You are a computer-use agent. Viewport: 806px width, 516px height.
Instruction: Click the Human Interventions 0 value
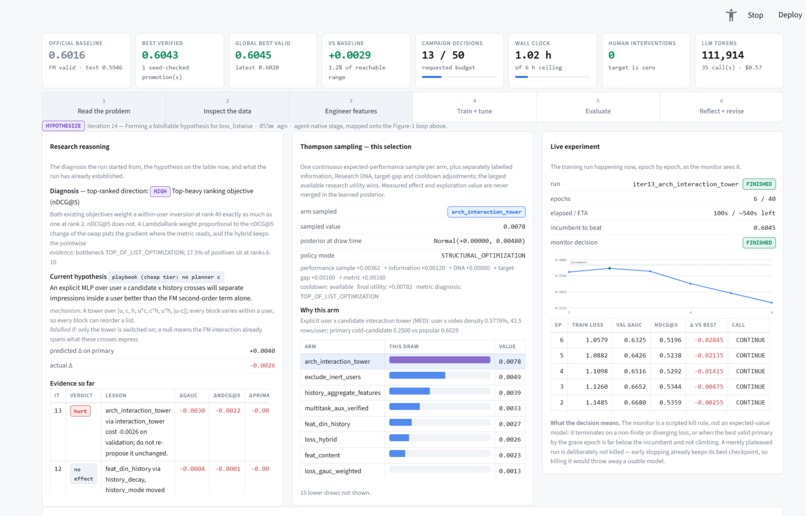coord(611,55)
